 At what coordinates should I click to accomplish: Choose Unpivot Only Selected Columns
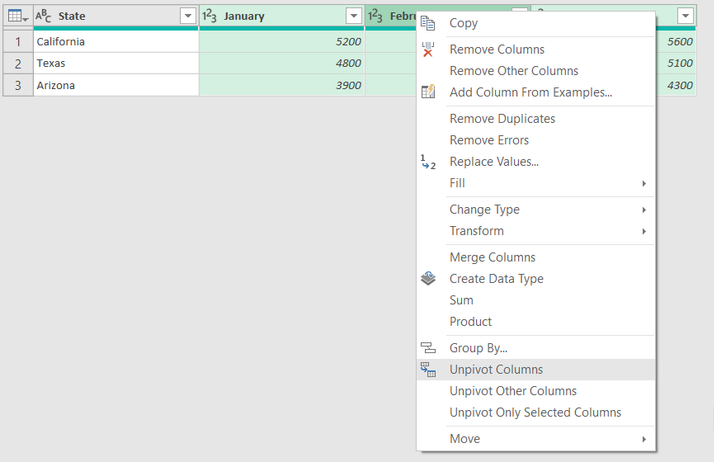(536, 412)
